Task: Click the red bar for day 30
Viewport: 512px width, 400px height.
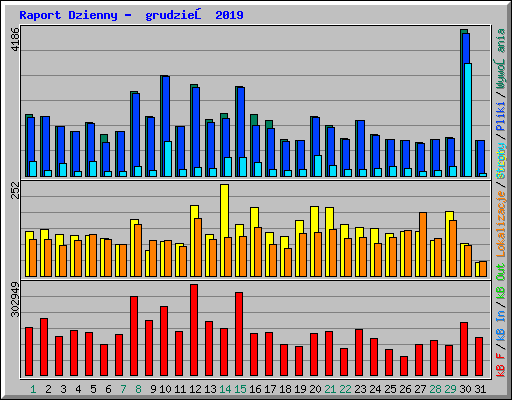Action: tap(464, 349)
